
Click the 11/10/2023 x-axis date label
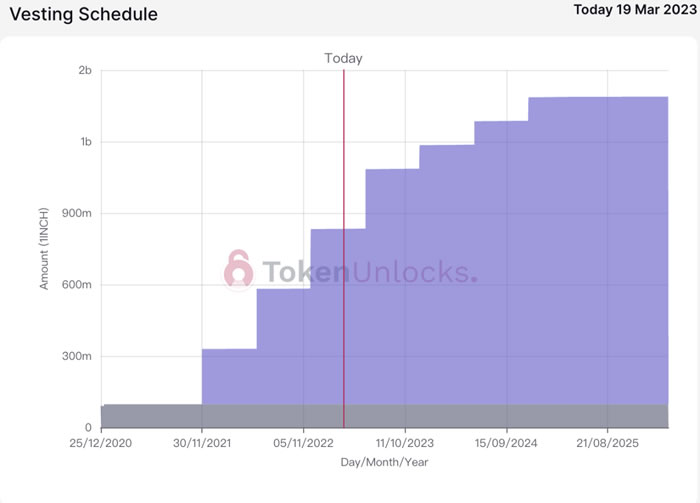tap(404, 443)
